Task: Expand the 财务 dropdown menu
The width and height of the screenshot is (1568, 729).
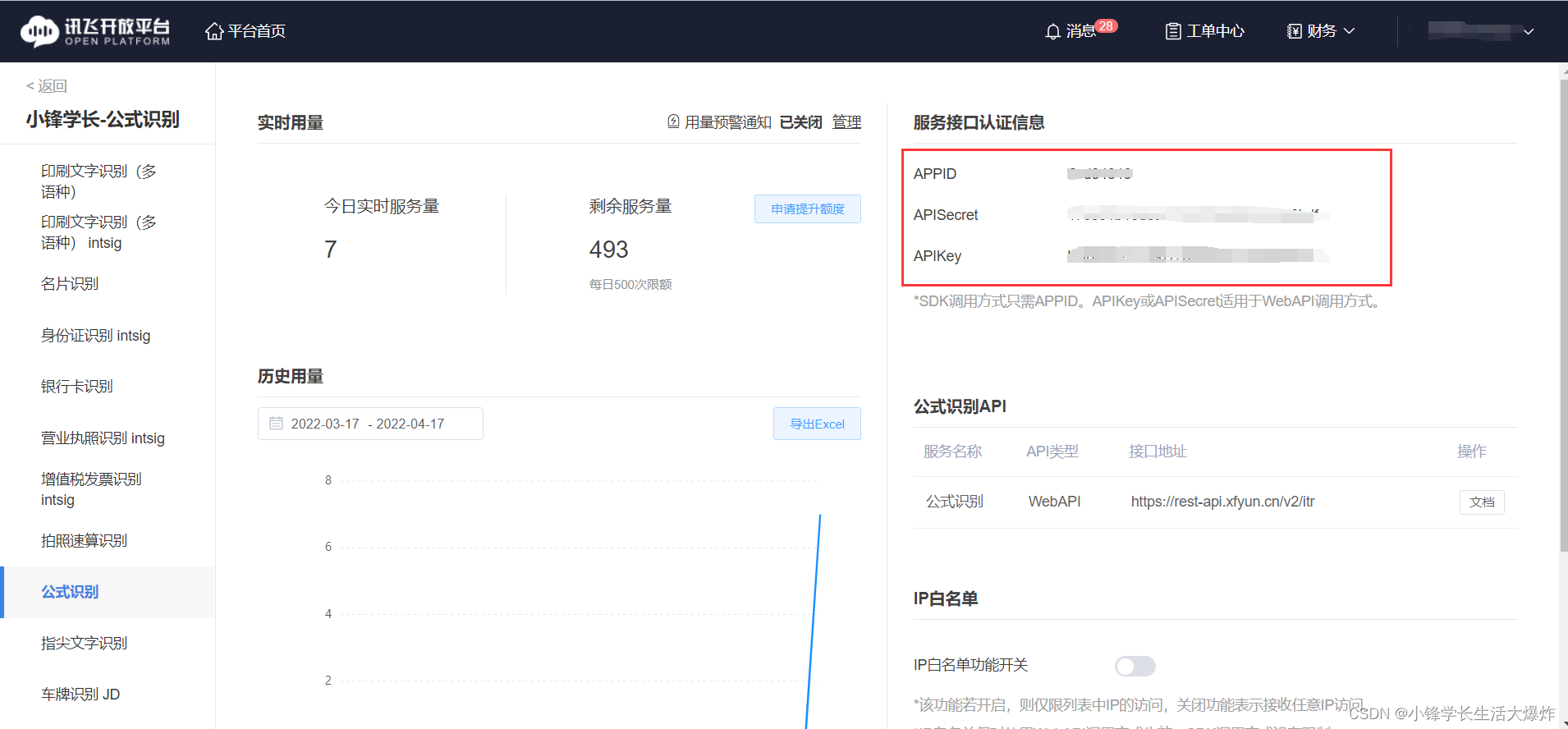Action: pyautogui.click(x=1321, y=31)
